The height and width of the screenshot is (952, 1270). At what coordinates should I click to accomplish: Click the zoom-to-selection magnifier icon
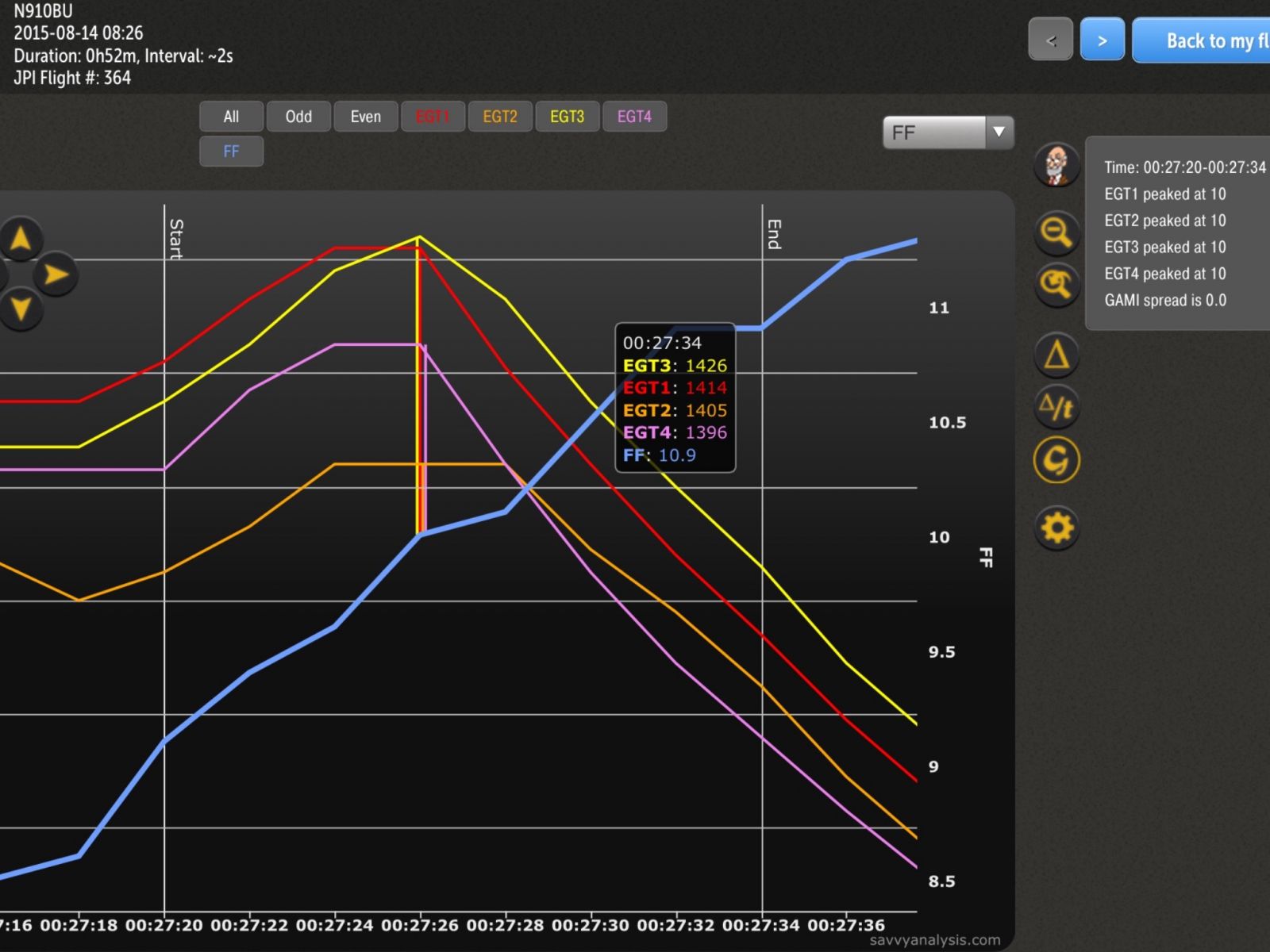point(1056,284)
